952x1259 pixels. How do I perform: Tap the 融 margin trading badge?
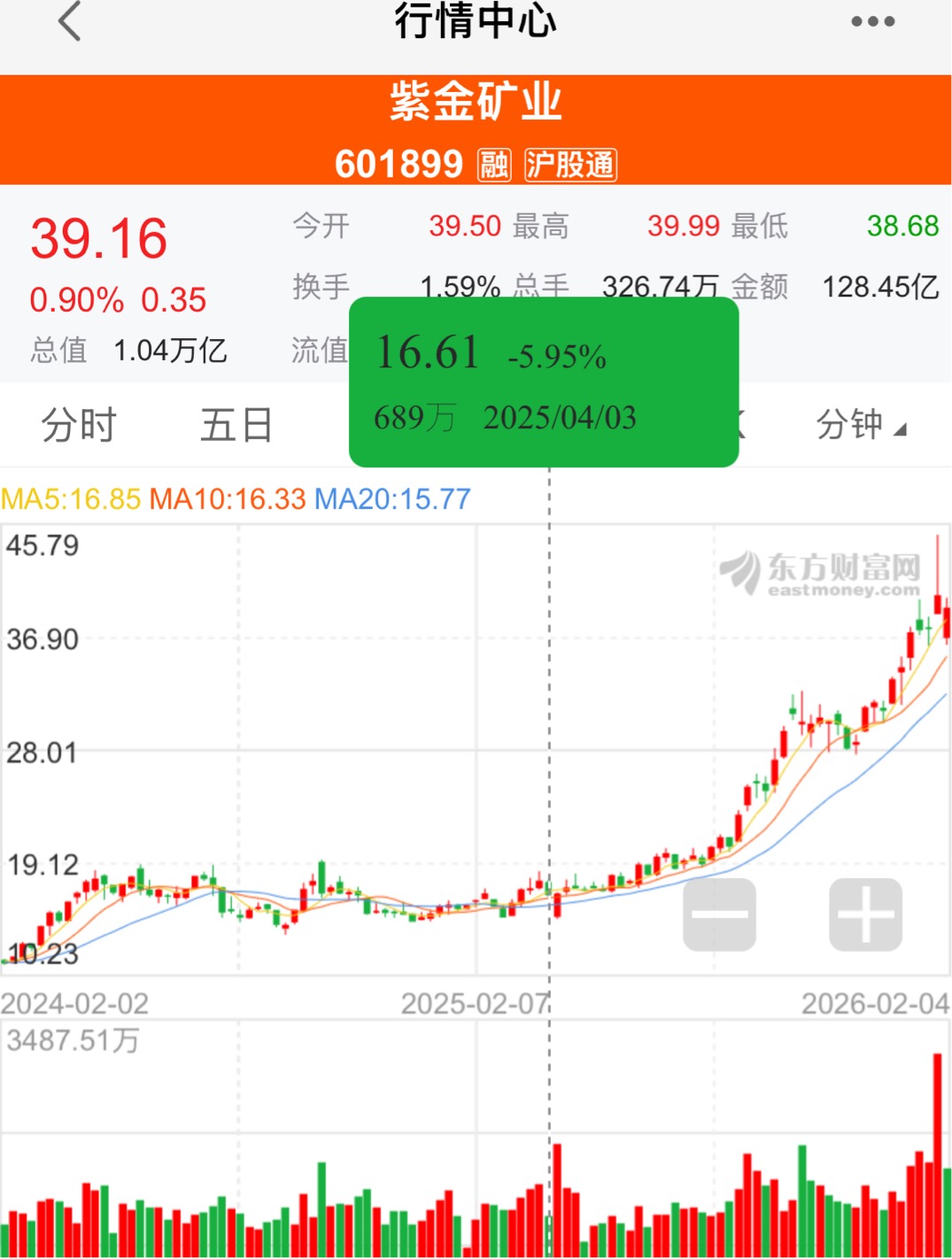(x=494, y=165)
